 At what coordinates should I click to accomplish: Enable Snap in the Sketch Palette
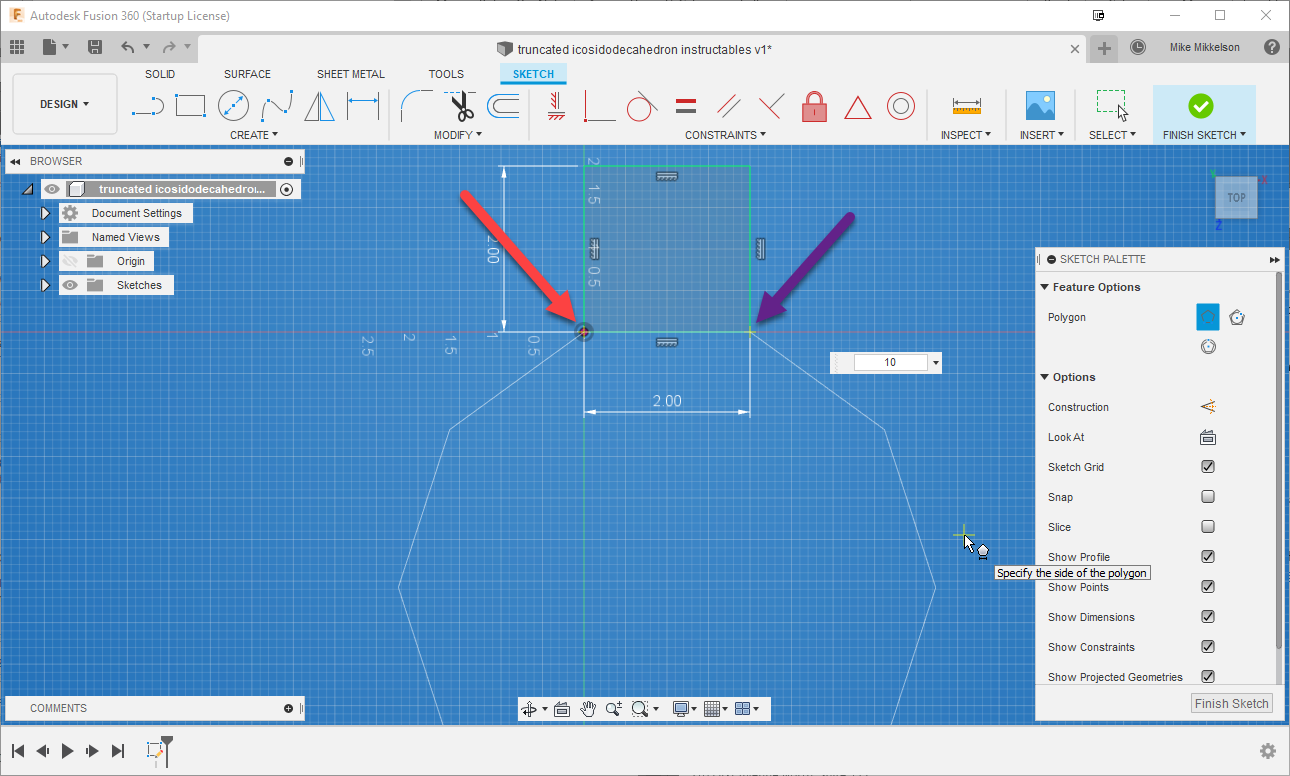point(1207,497)
